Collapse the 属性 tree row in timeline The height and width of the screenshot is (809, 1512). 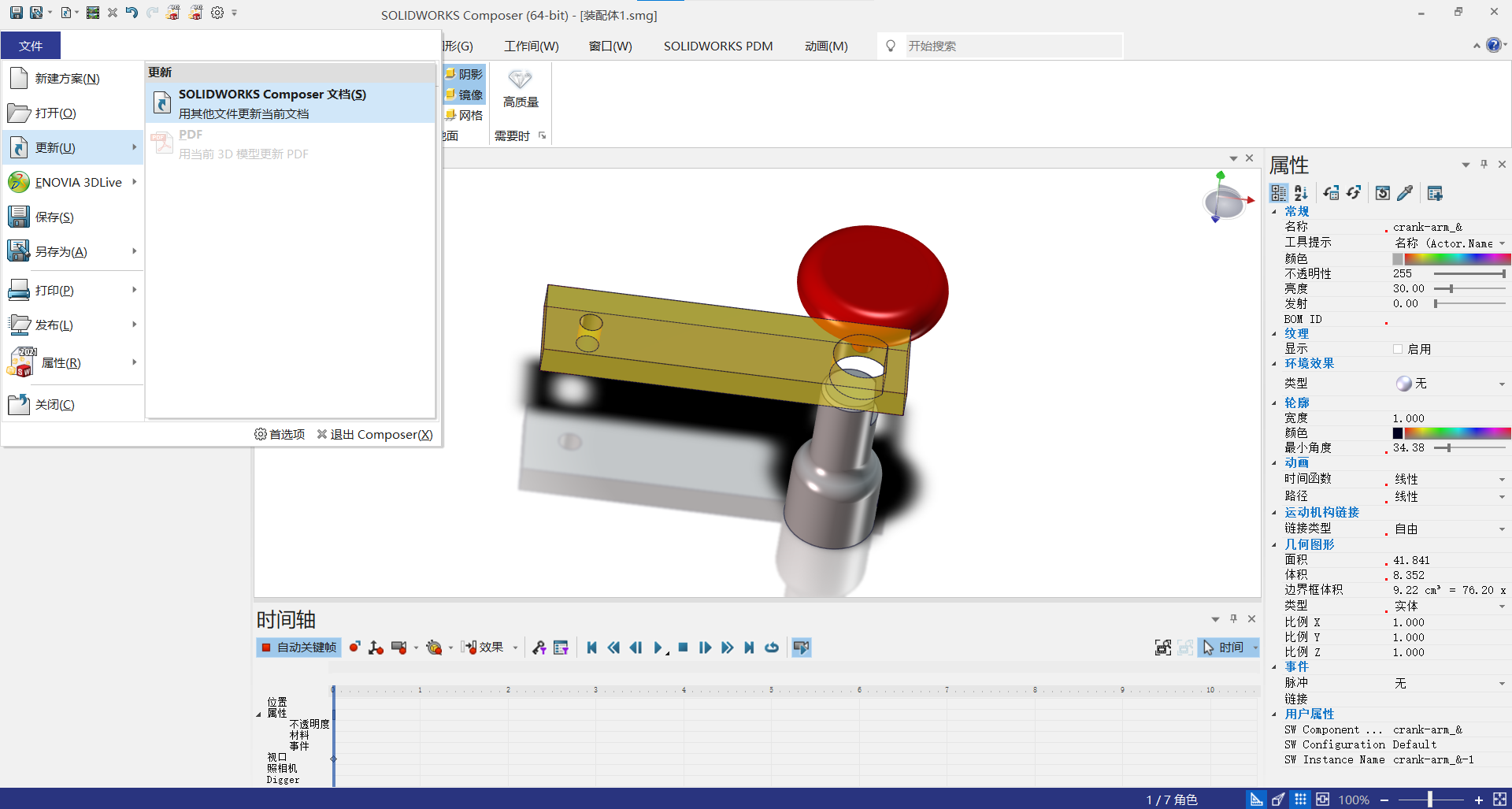[258, 714]
